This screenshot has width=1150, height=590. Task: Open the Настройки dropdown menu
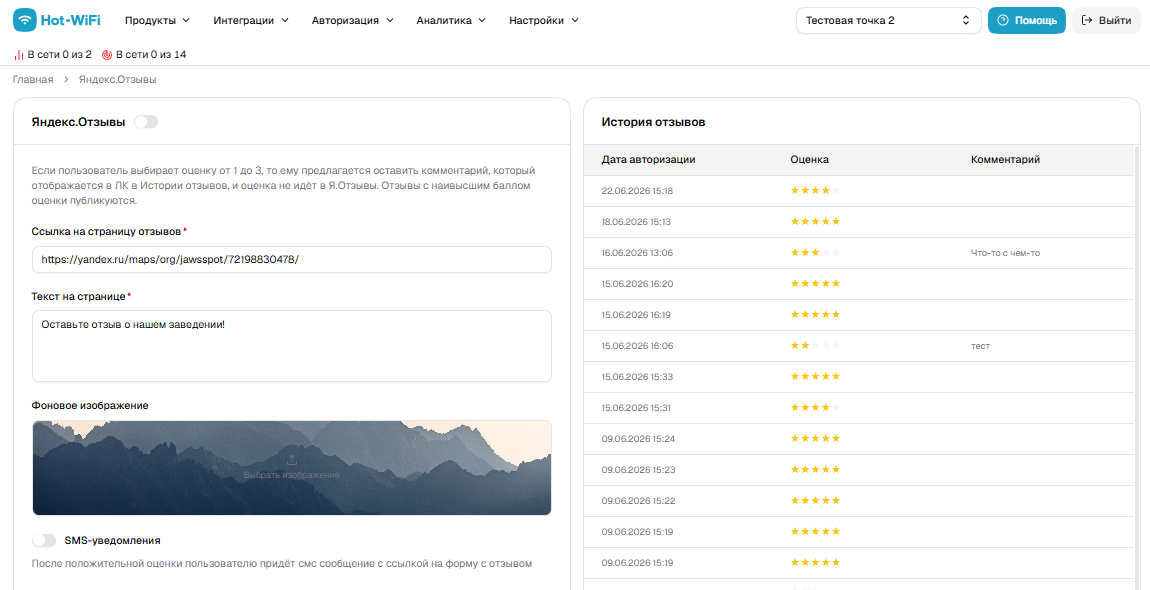(x=544, y=21)
